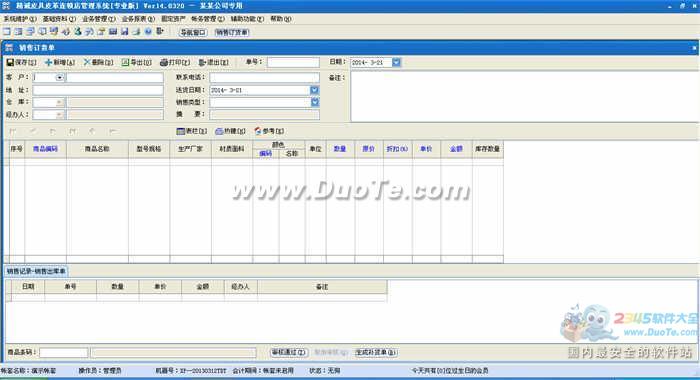
Task: Click the 审核通过 button
Action: pos(289,352)
